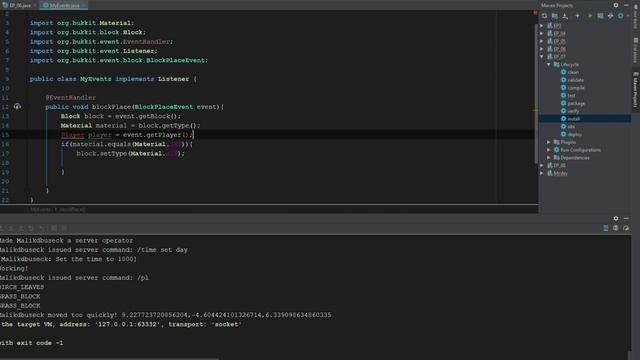The height and width of the screenshot is (360, 640).
Task: Click the gutter override icon on line 12
Action: pos(17,107)
